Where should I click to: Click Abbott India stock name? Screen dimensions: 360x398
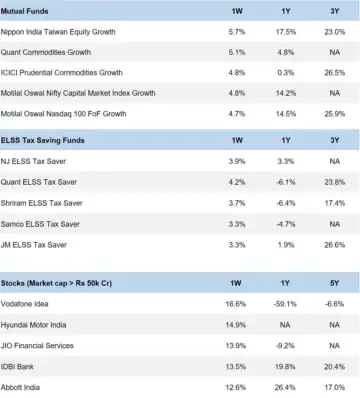pyautogui.click(x=20, y=388)
